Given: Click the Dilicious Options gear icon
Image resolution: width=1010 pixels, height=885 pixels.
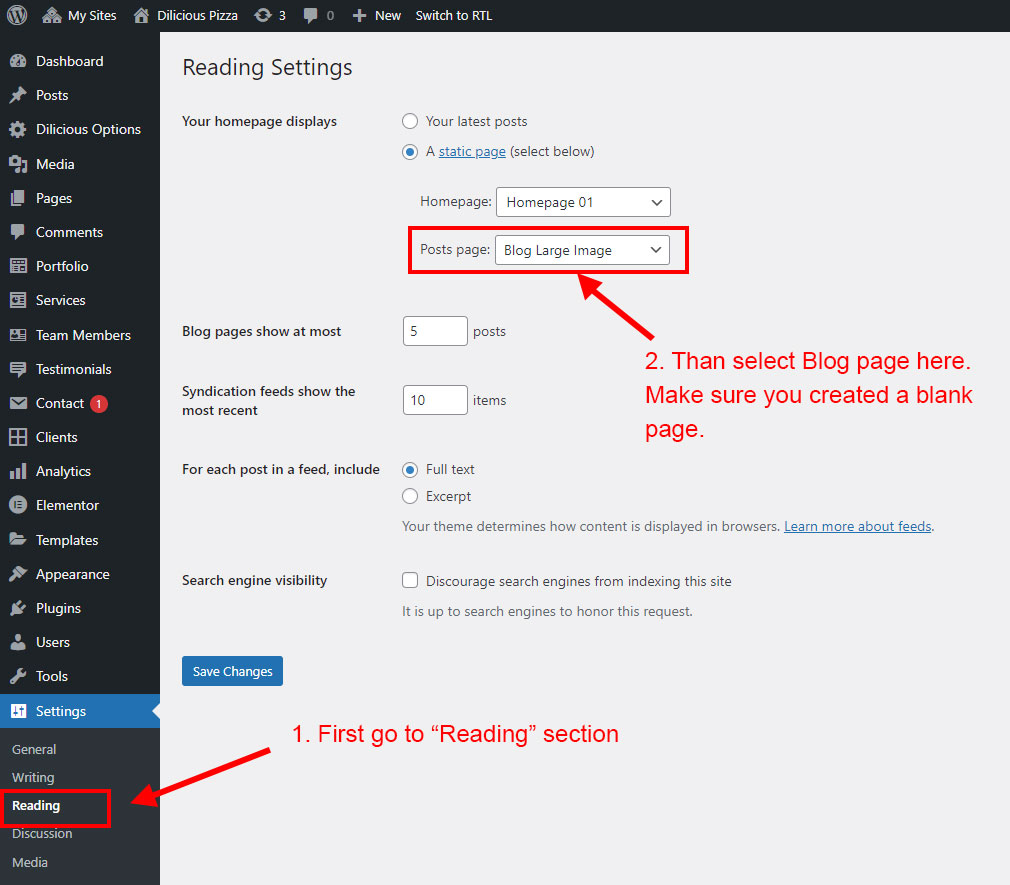Looking at the screenshot, I should (18, 129).
